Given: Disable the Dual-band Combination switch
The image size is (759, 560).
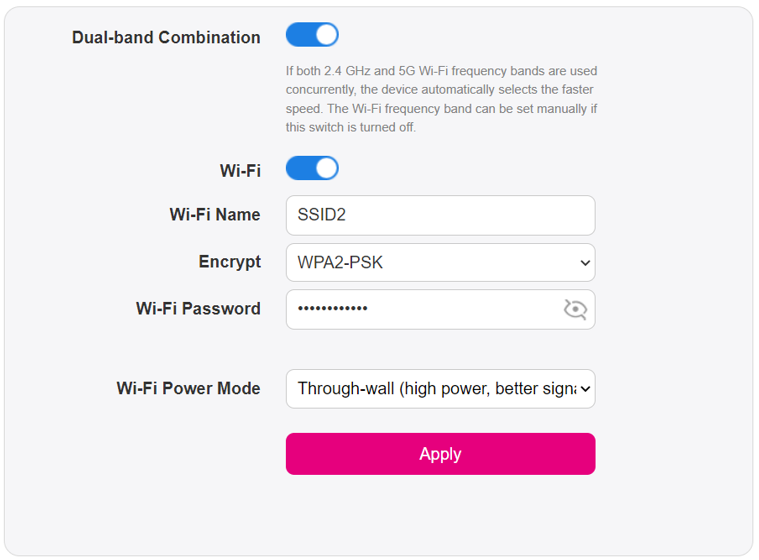Looking at the screenshot, I should click(x=312, y=35).
